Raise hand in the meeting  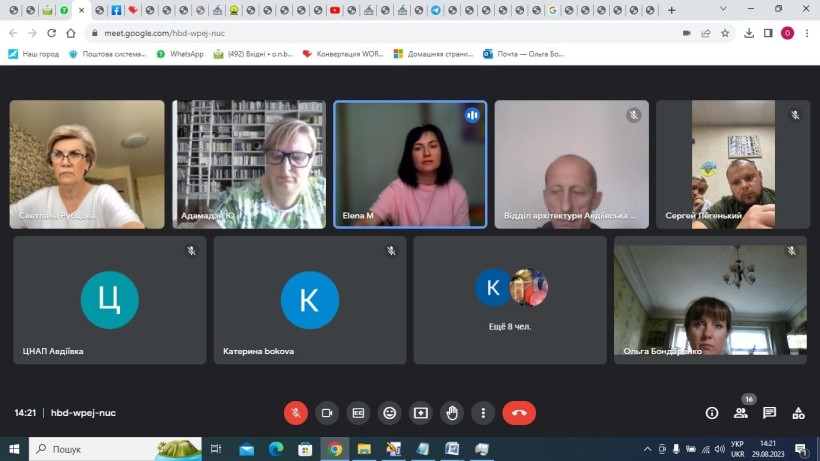(452, 412)
